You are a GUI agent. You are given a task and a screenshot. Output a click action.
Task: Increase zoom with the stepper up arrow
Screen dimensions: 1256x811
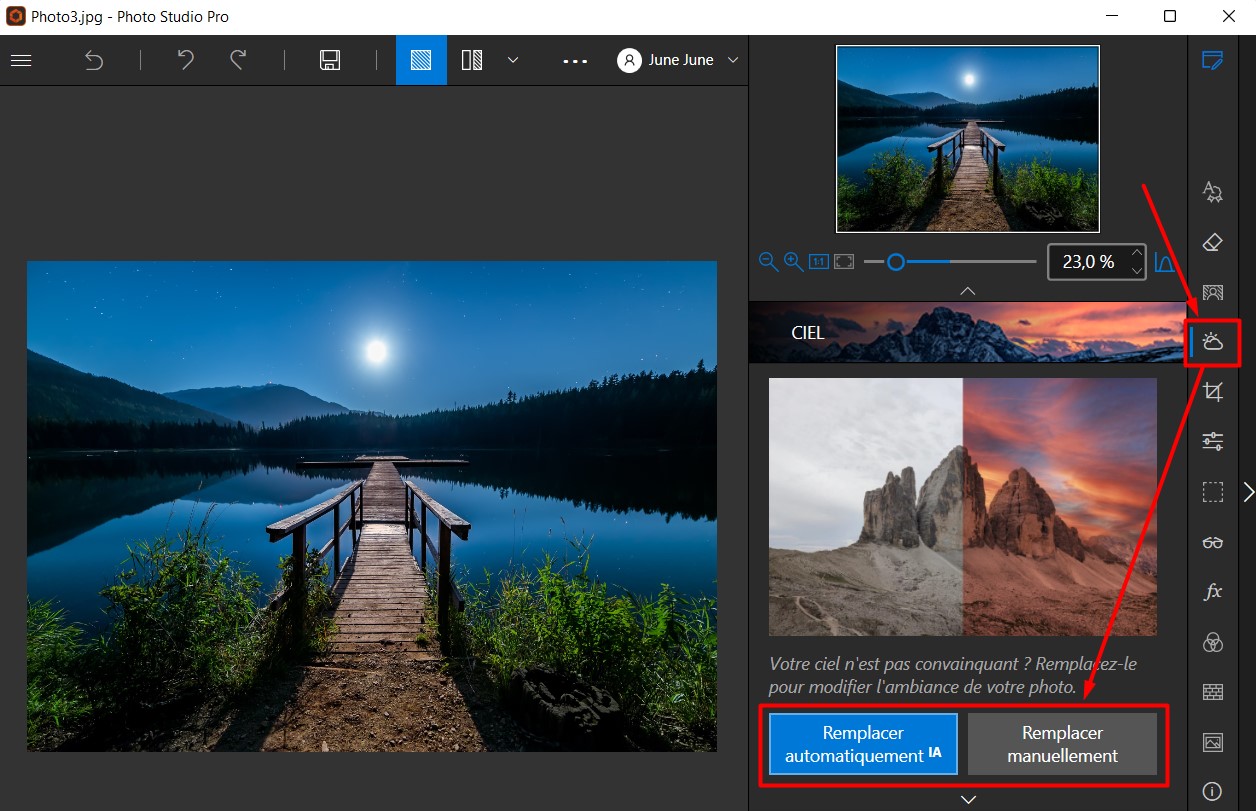[x=1136, y=254]
